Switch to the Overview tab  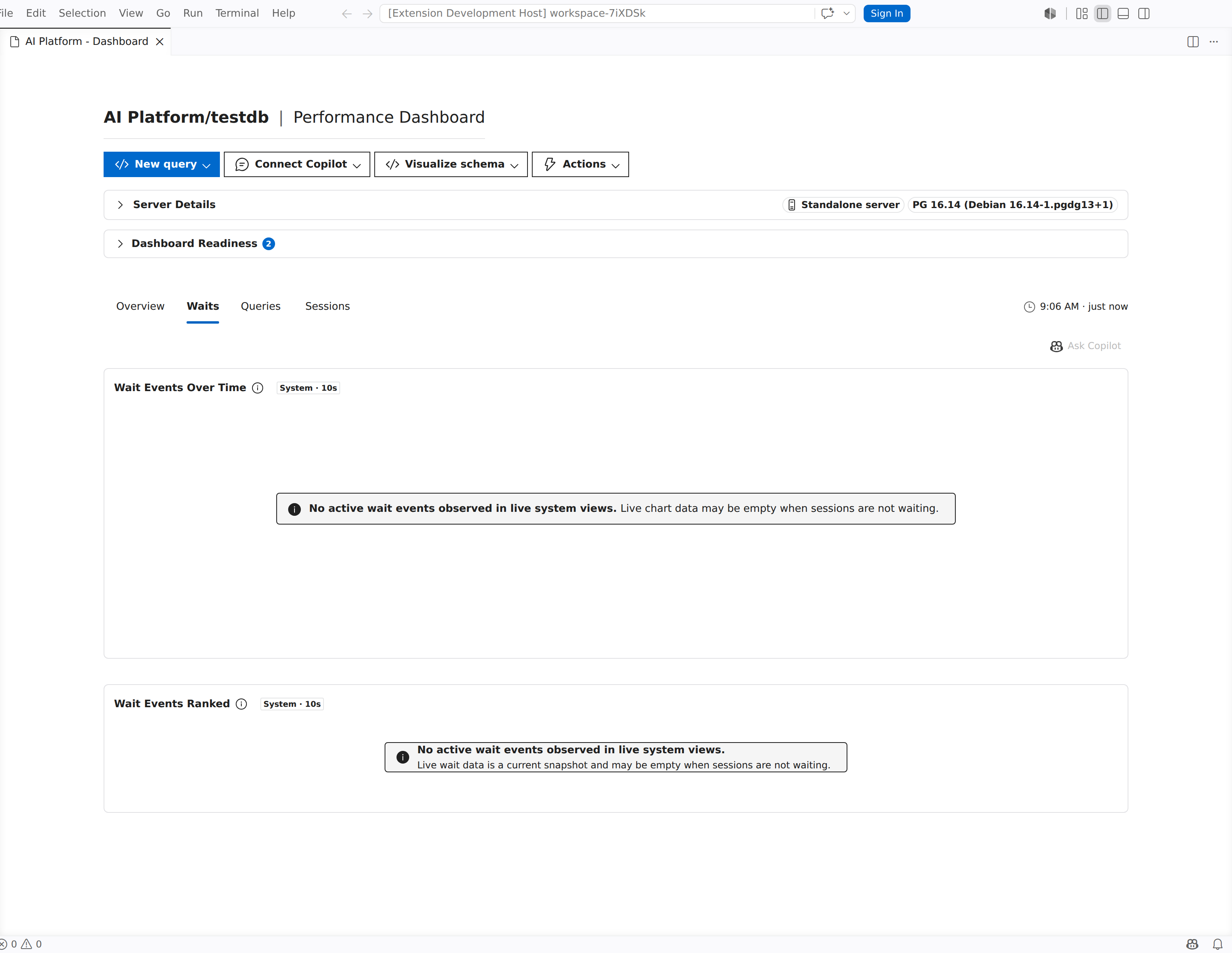(x=141, y=307)
